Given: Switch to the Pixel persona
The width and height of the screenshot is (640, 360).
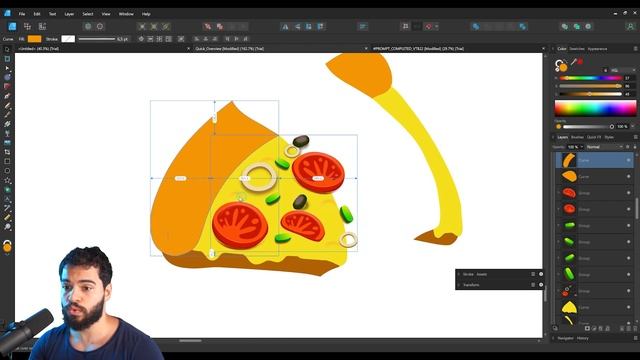Looking at the screenshot, I should click(x=27, y=27).
